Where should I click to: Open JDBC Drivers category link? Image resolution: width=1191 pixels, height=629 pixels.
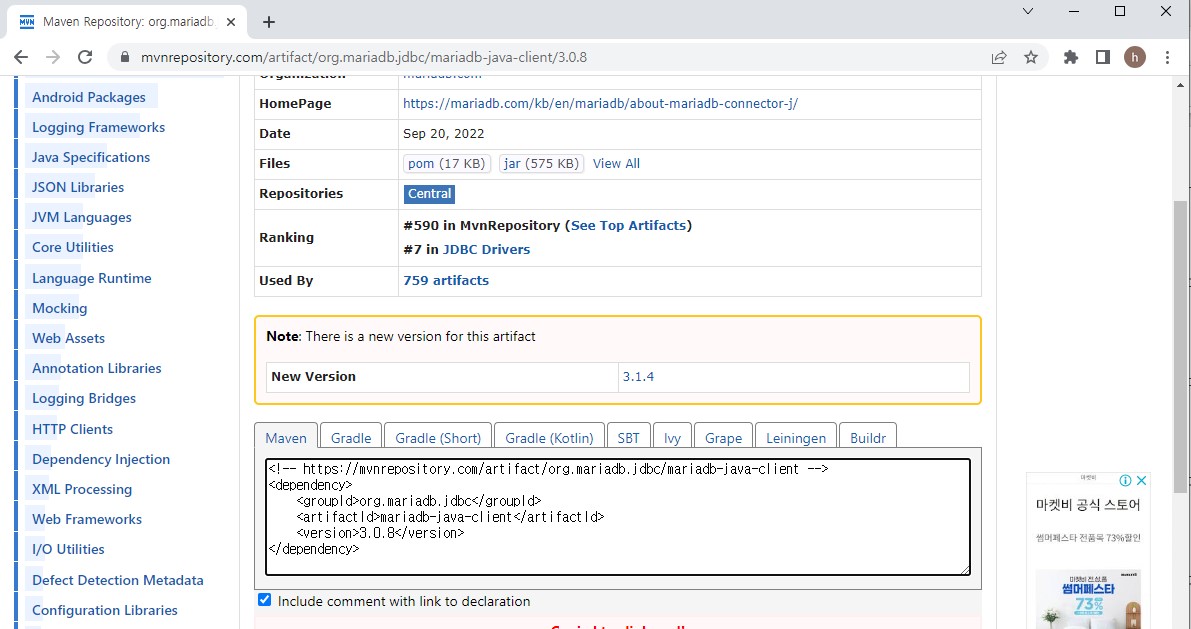pyautogui.click(x=486, y=249)
